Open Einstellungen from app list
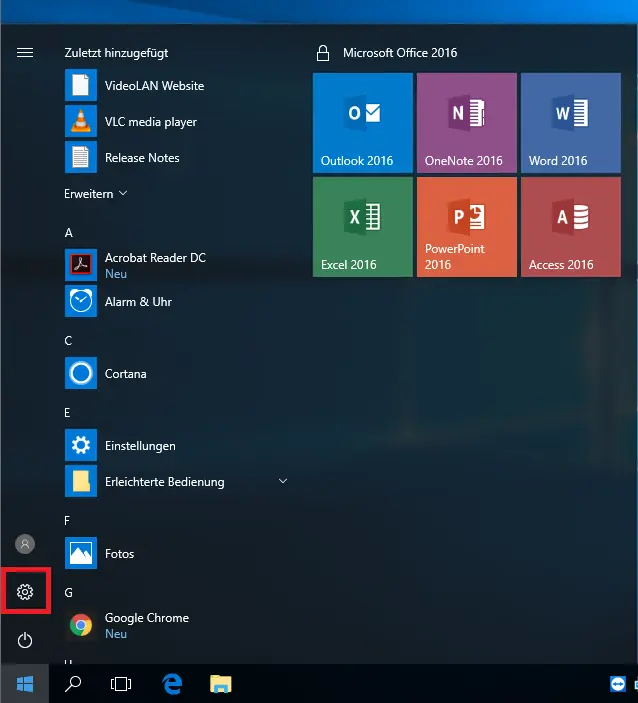Image resolution: width=638 pixels, height=703 pixels. (140, 446)
